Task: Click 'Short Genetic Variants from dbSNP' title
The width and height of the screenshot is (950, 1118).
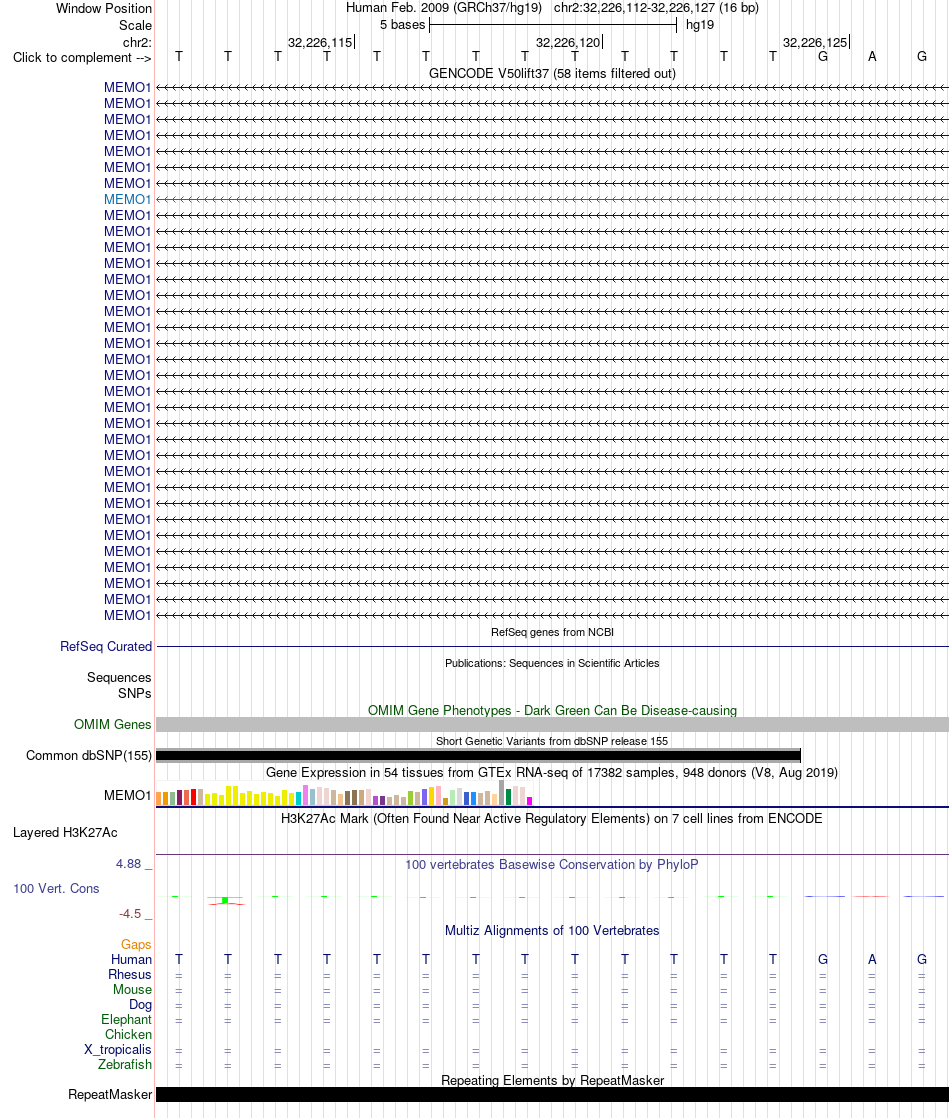Action: tap(552, 741)
